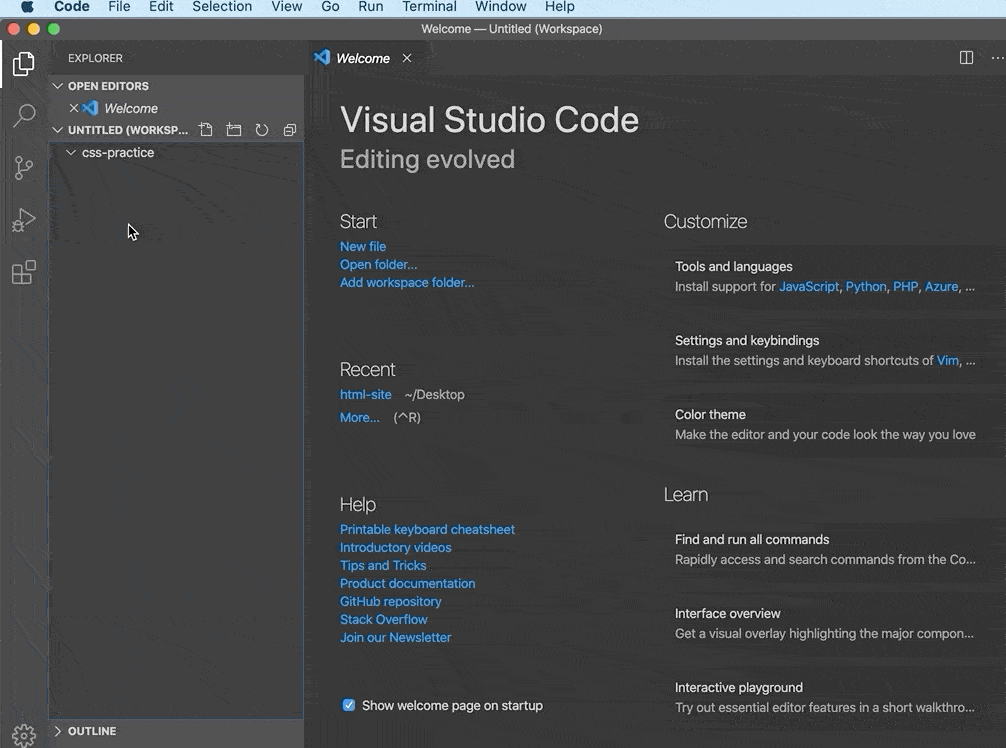The image size is (1006, 748).
Task: Click the Tools and languages heading
Action: (x=733, y=266)
